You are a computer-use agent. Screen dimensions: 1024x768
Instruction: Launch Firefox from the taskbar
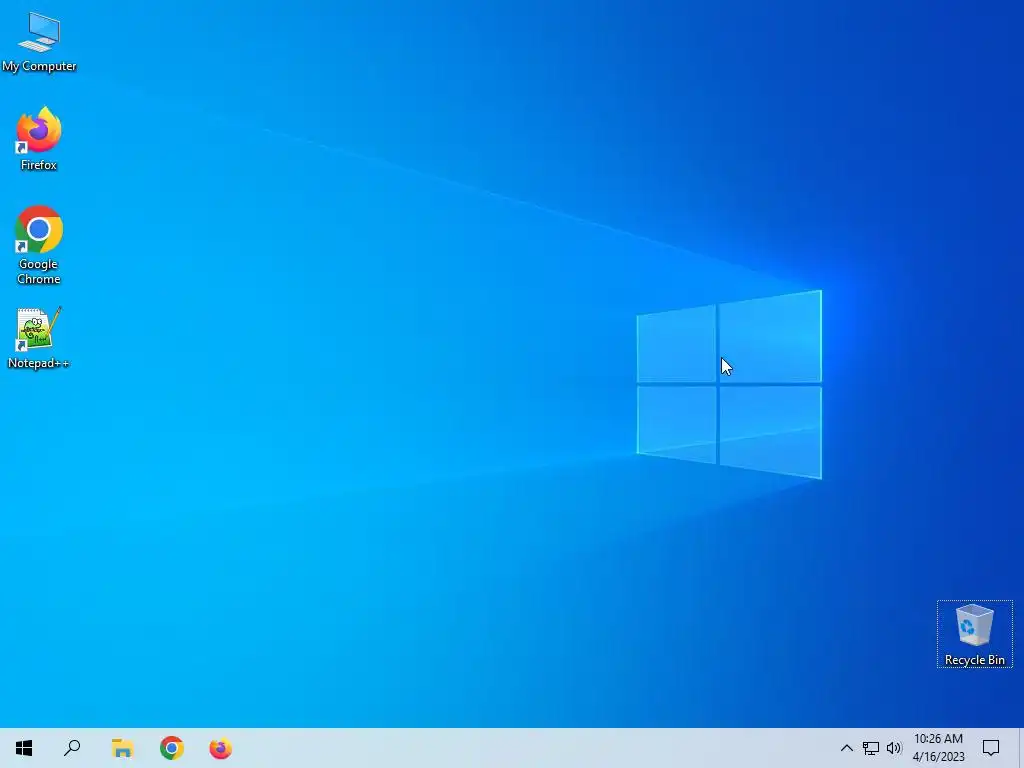coord(221,748)
